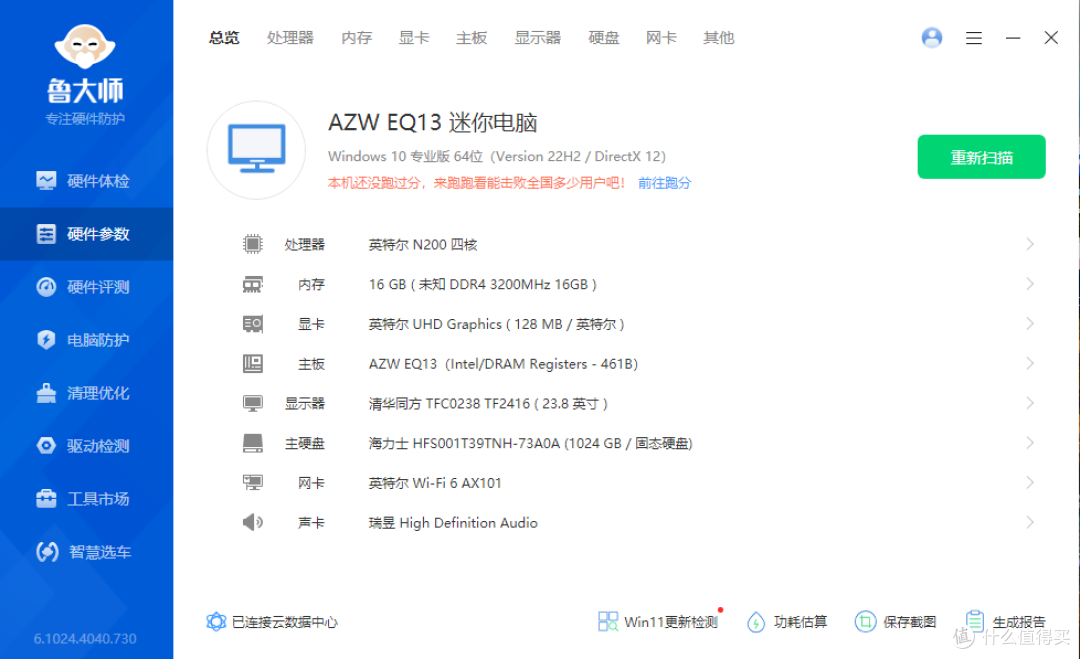This screenshot has width=1080, height=659.
Task: Click the main hard disk icon
Action: tap(253, 443)
